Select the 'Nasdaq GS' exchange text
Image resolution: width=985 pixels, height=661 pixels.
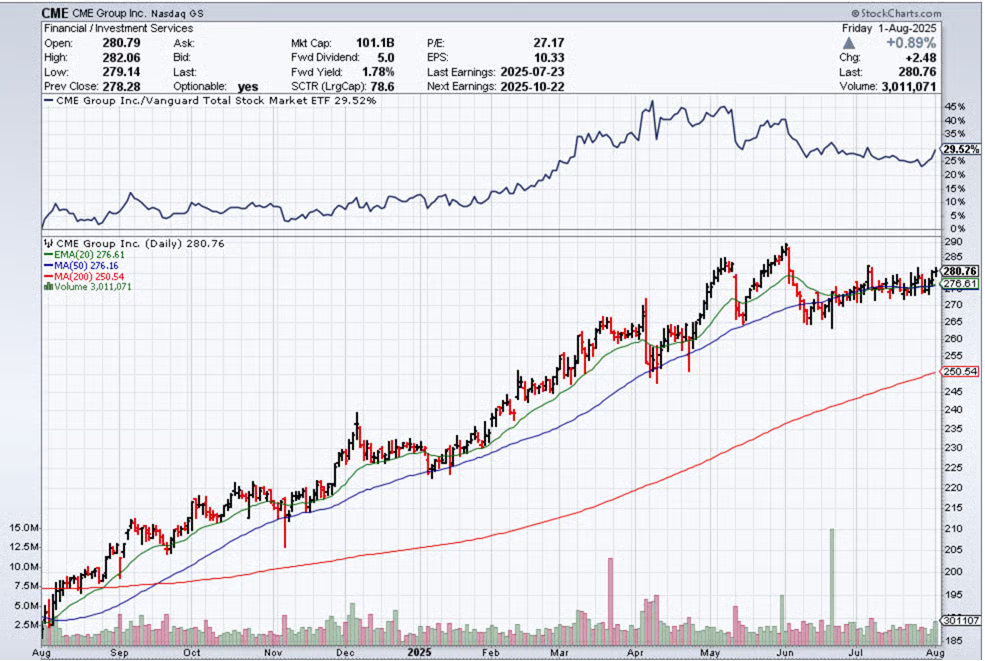[x=177, y=13]
